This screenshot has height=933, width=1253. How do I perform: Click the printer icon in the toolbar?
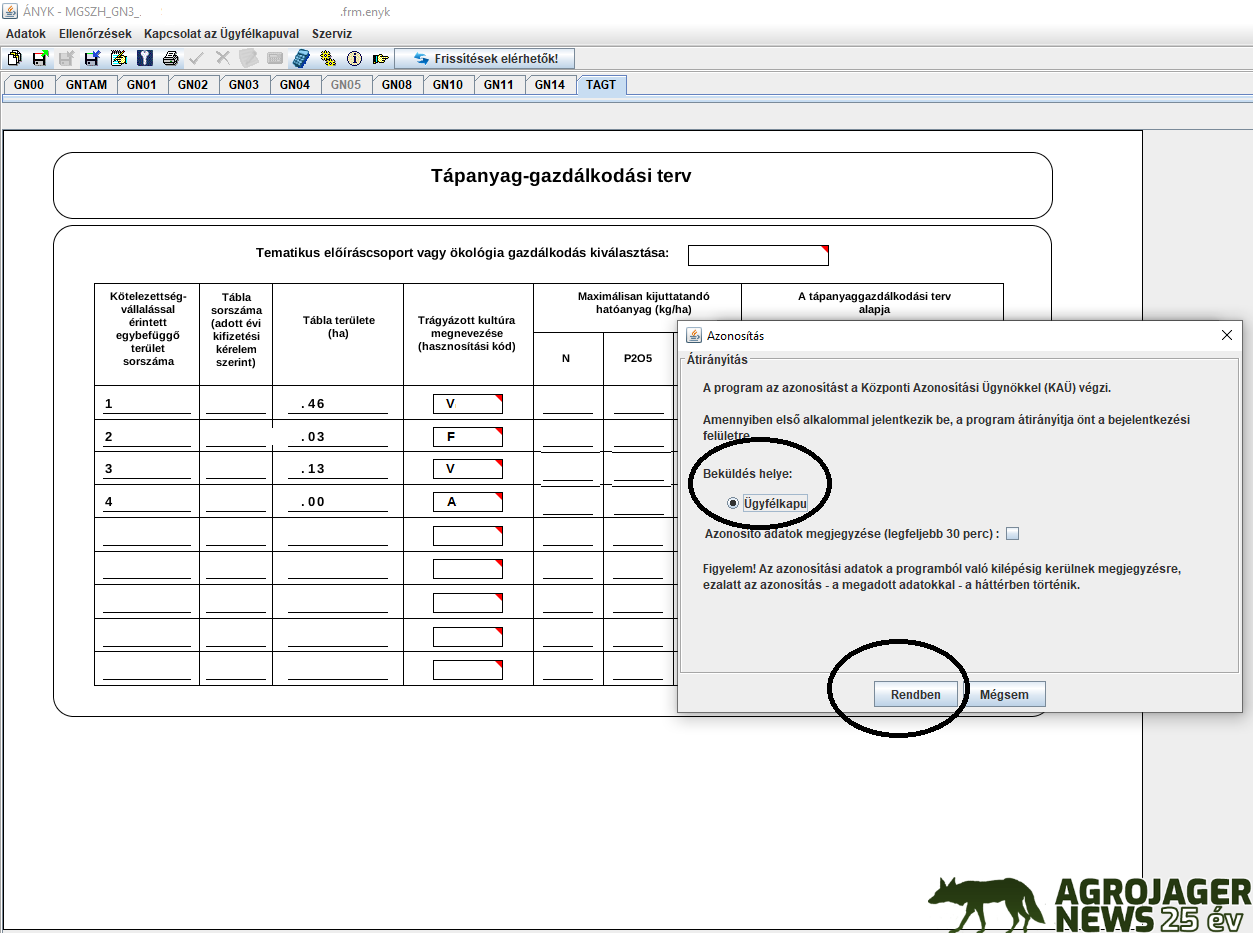(171, 59)
